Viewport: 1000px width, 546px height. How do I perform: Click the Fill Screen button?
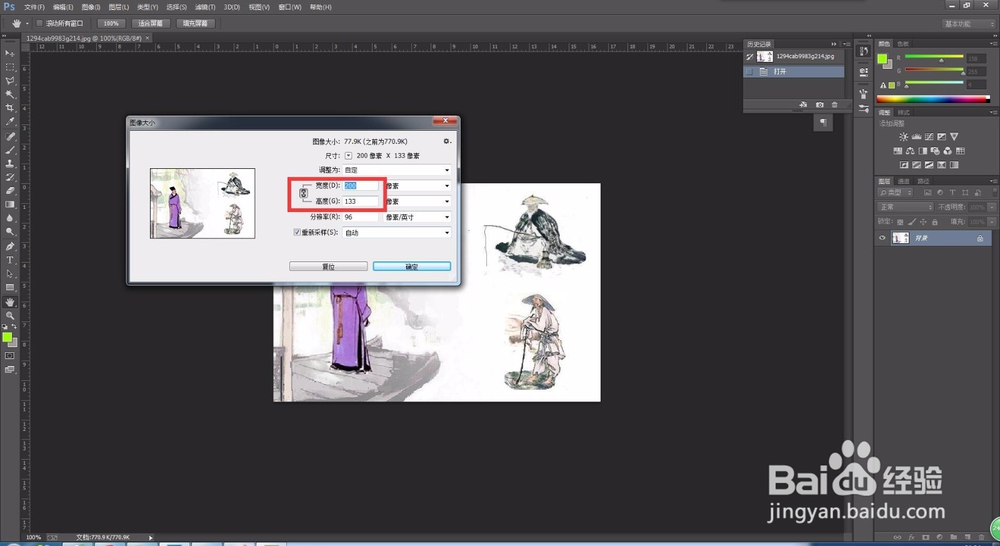tap(195, 24)
